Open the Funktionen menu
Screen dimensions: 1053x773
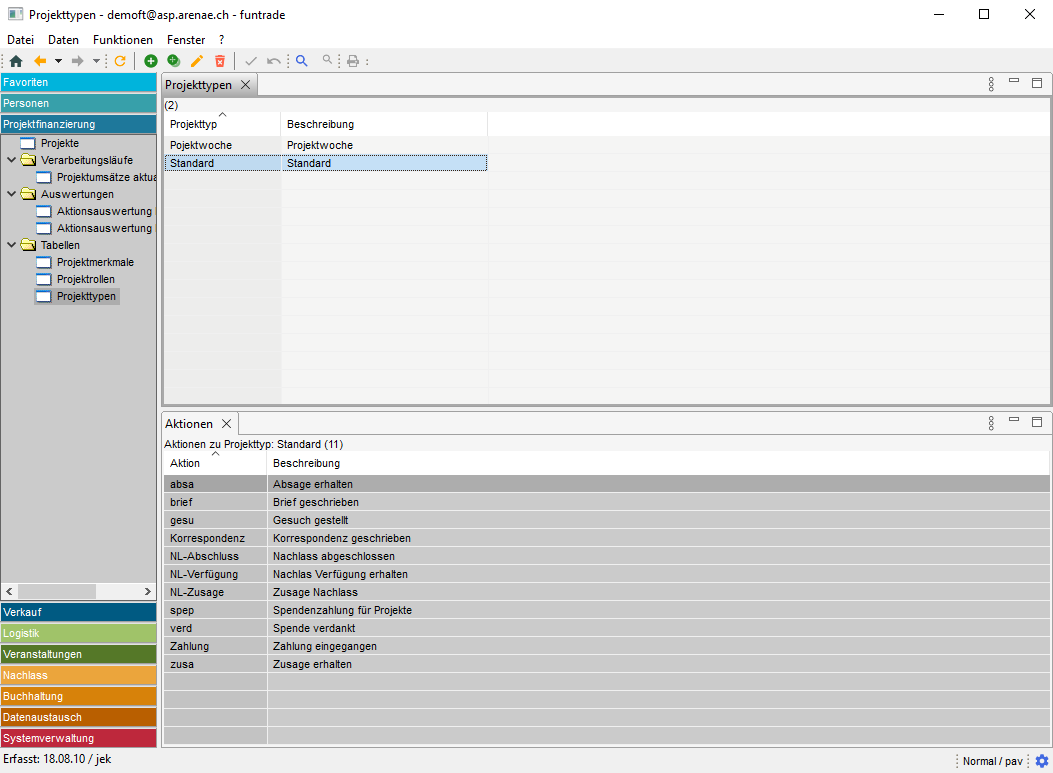(123, 40)
